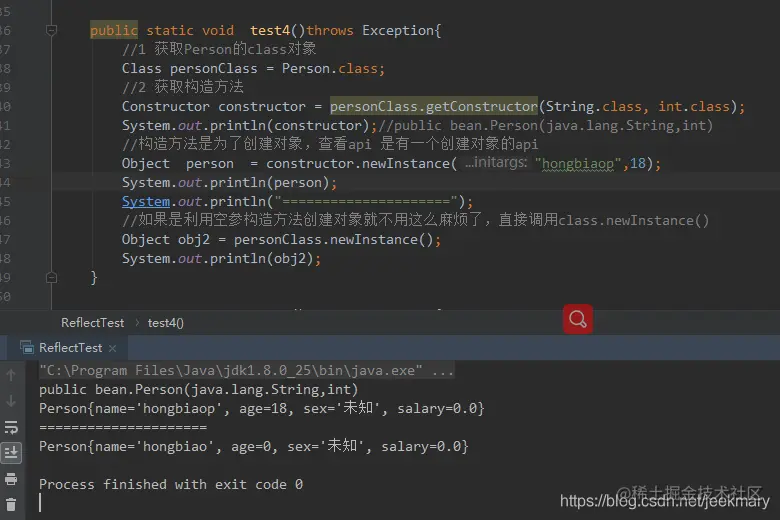This screenshot has height=520, width=780.
Task: Click the text cursor on the last console line
Action: click(40, 503)
